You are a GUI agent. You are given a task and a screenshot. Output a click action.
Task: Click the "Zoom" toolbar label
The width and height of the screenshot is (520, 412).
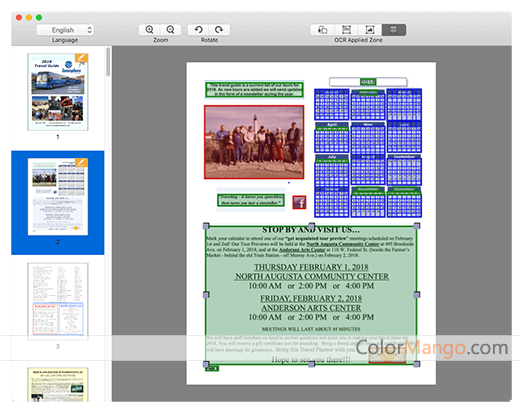point(160,40)
